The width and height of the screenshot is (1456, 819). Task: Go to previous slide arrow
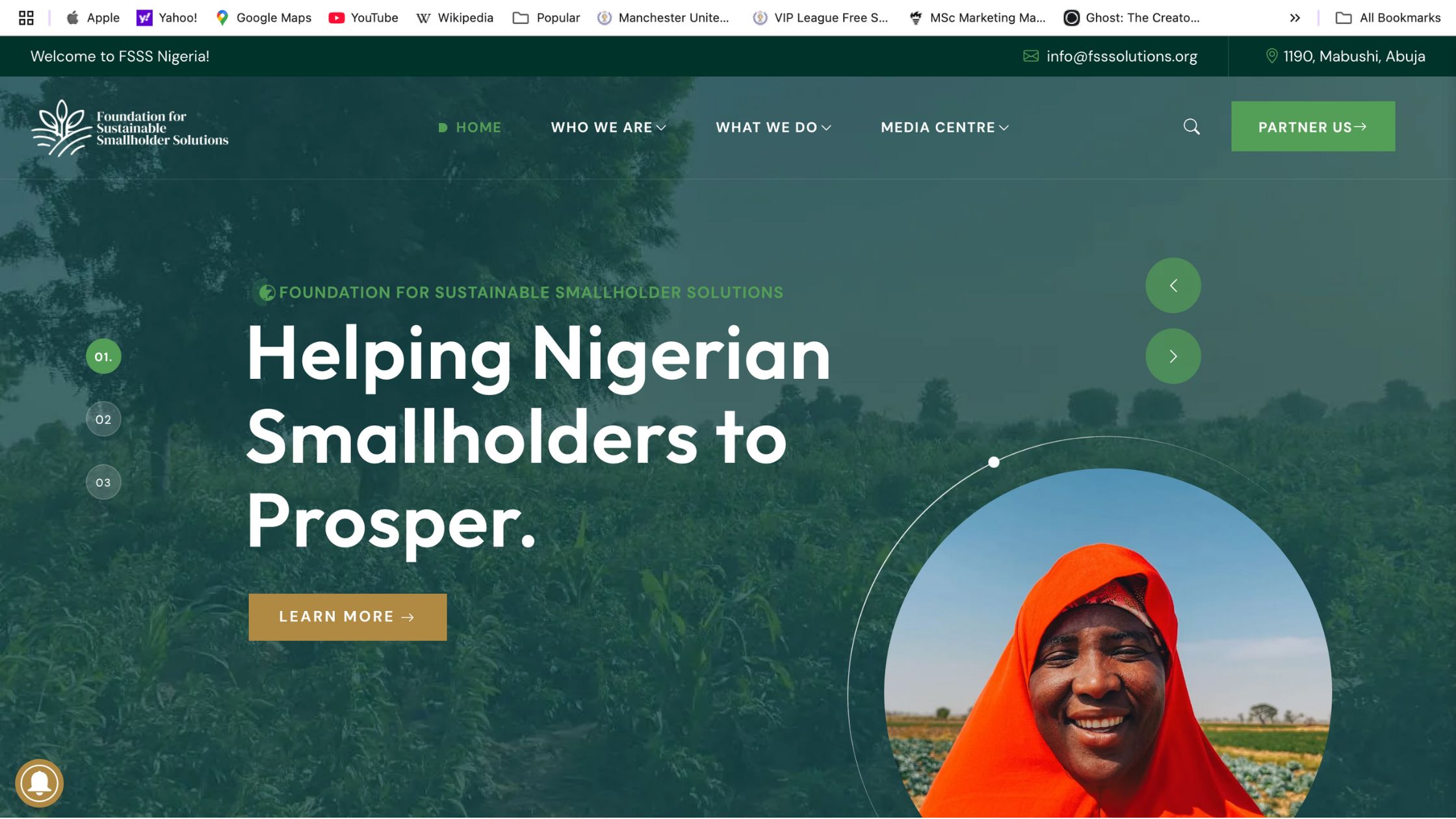pos(1173,285)
